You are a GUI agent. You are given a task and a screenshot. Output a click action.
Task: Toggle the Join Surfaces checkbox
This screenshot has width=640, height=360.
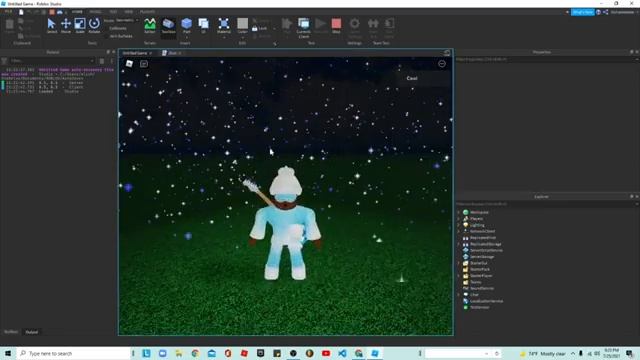[x=119, y=36]
